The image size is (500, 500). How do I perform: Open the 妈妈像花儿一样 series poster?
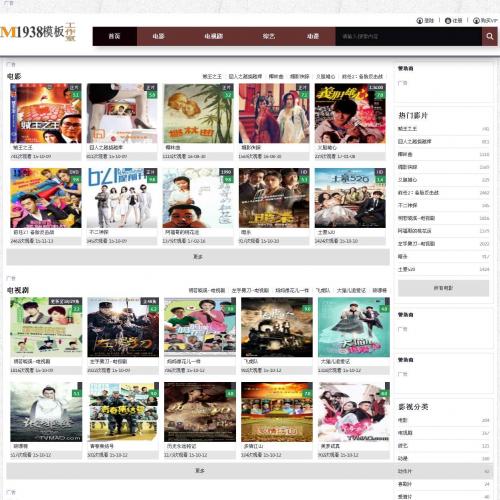[200, 327]
